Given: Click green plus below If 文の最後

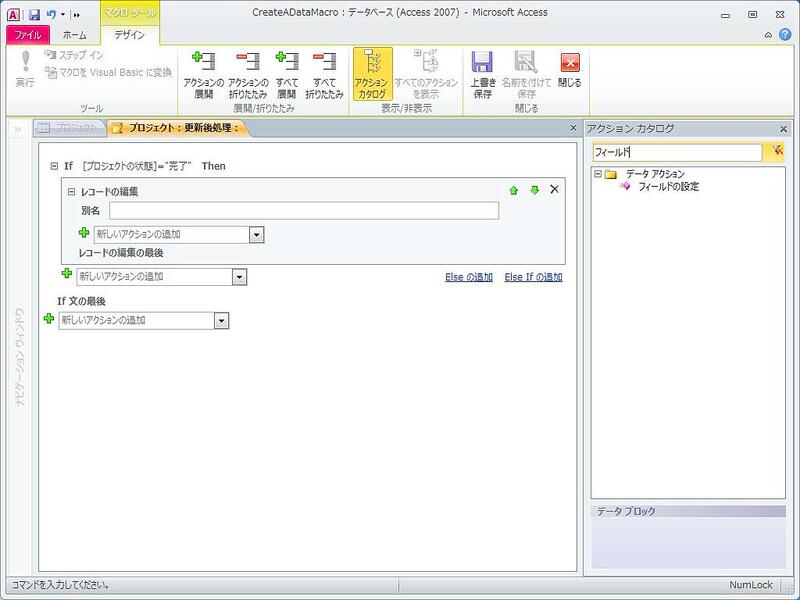Looking at the screenshot, I should pos(49,319).
